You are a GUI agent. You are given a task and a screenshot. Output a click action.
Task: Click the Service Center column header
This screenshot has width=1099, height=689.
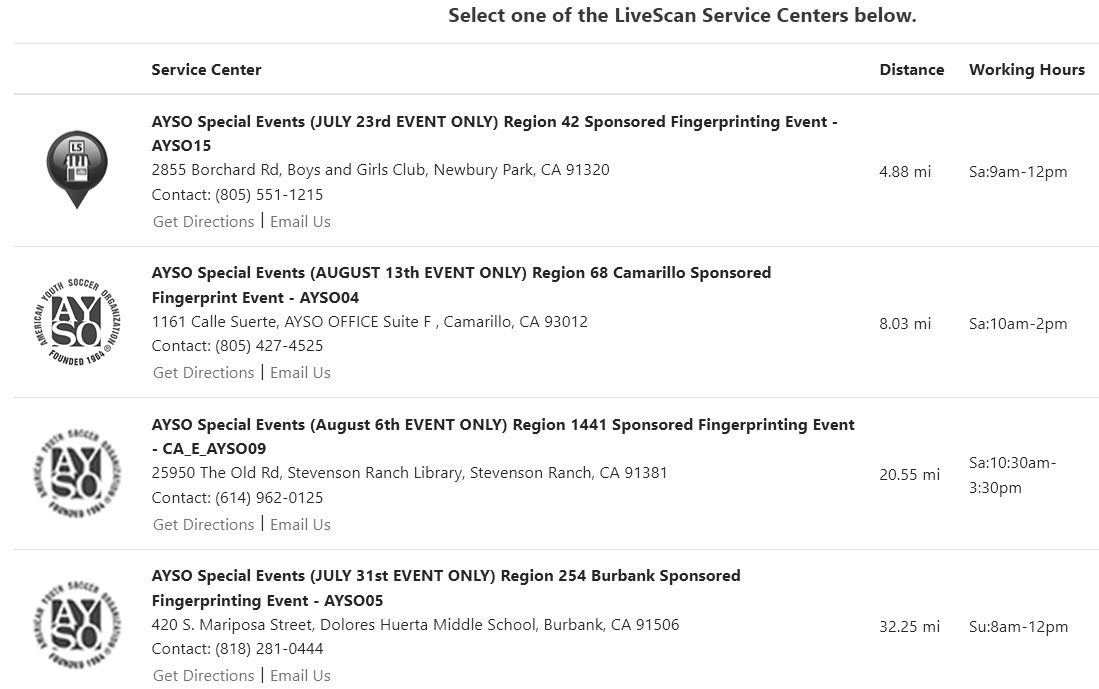[x=206, y=69]
